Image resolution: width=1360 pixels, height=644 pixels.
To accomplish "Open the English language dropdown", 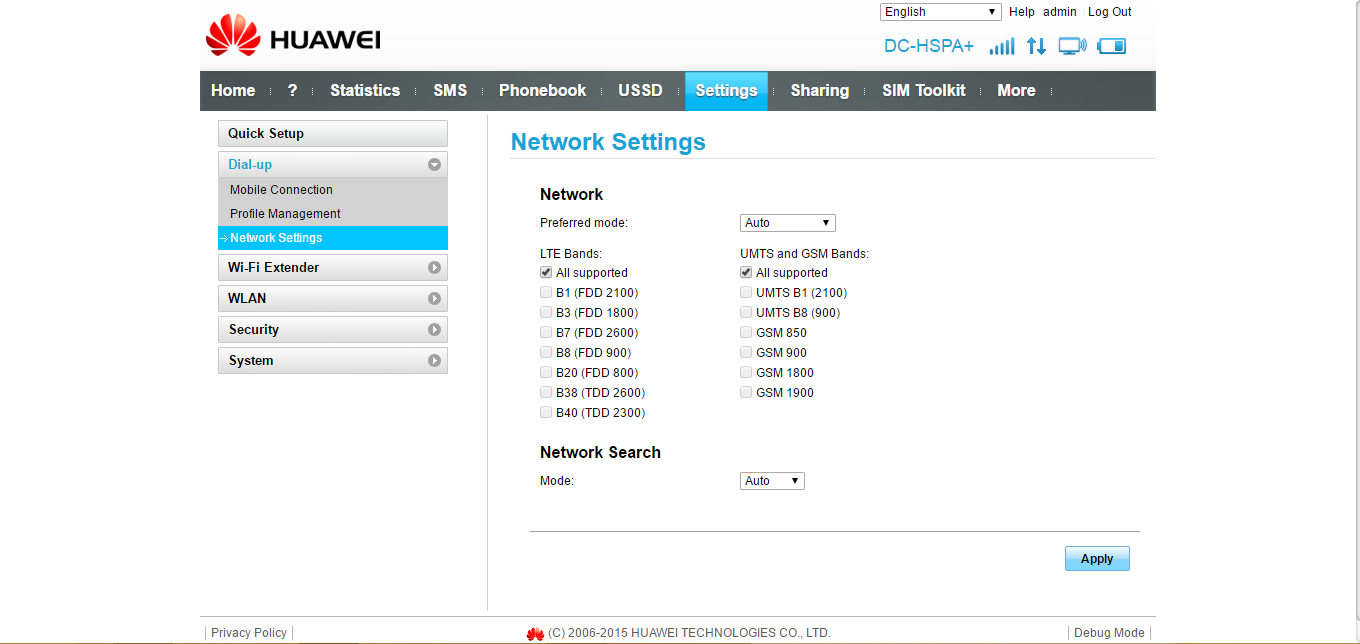I will click(x=940, y=12).
